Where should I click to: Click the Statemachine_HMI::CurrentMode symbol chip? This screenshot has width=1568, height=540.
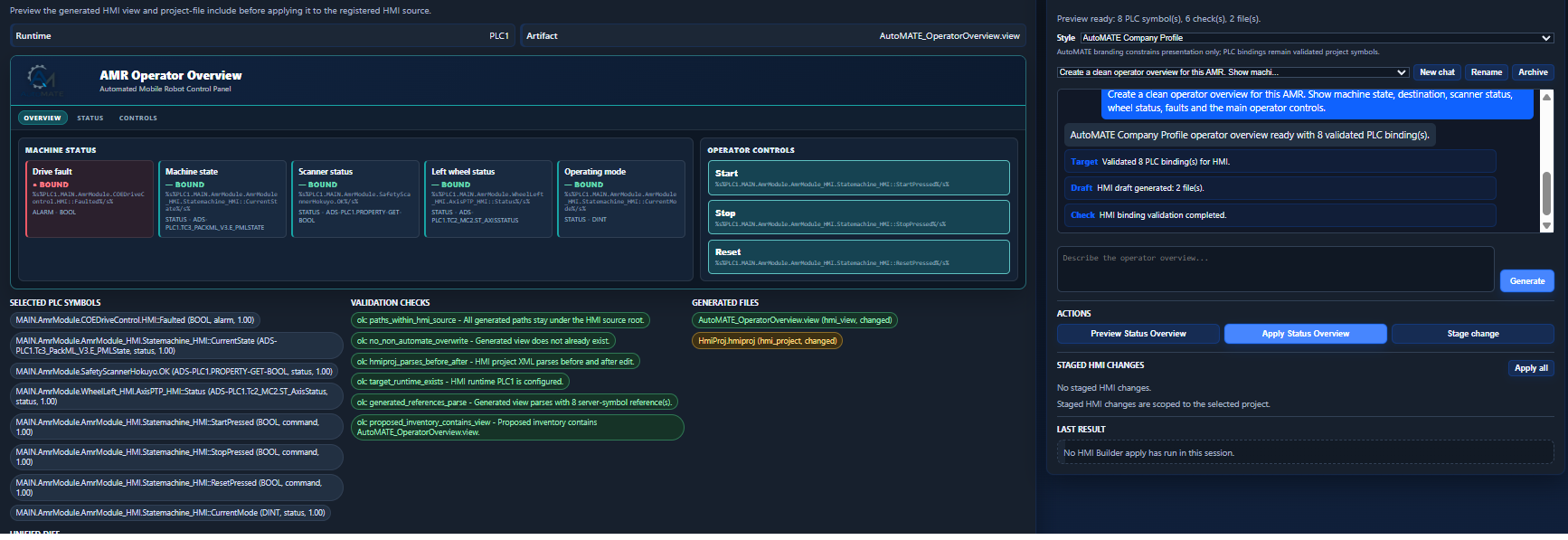(170, 513)
